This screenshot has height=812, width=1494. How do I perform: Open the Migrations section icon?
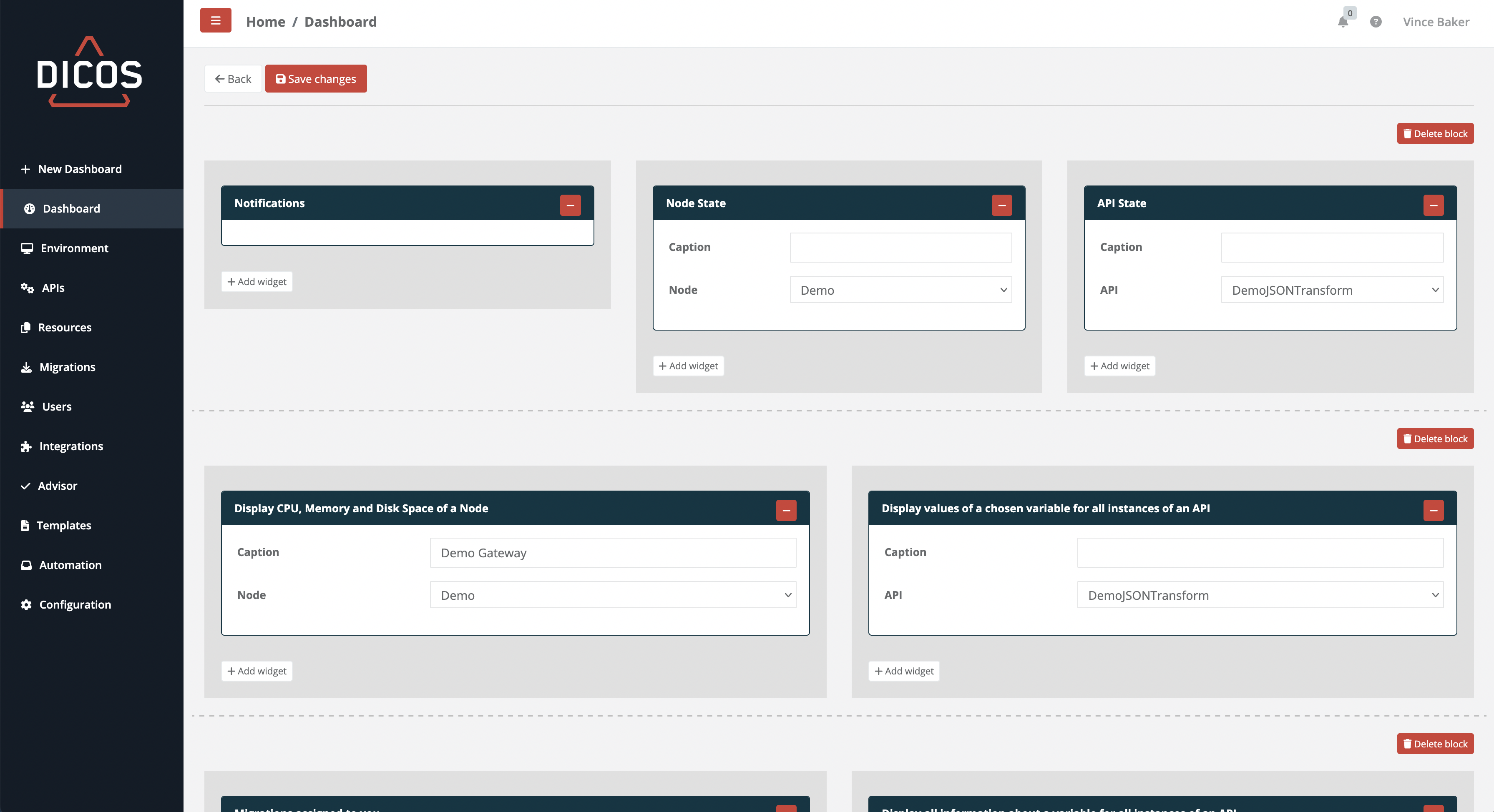point(26,367)
